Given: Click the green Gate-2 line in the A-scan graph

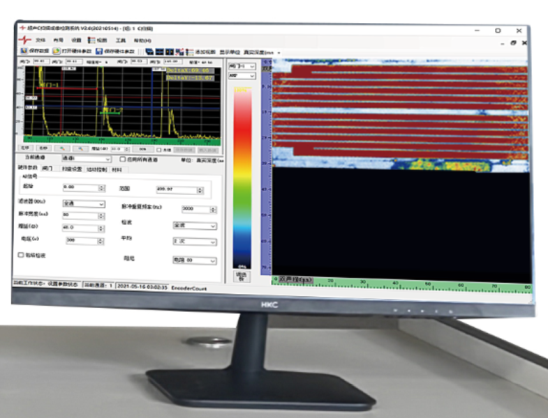Looking at the screenshot, I should pos(111,113).
